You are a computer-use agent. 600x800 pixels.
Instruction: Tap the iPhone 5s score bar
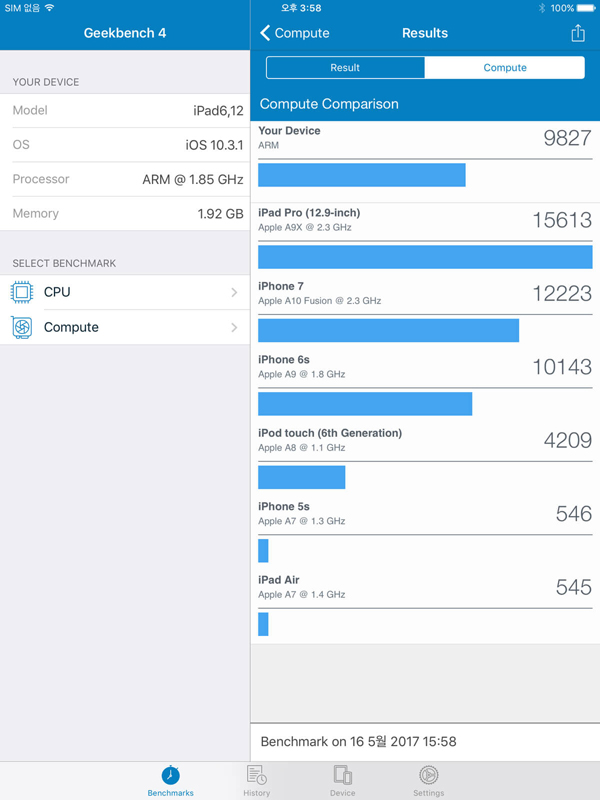click(263, 551)
